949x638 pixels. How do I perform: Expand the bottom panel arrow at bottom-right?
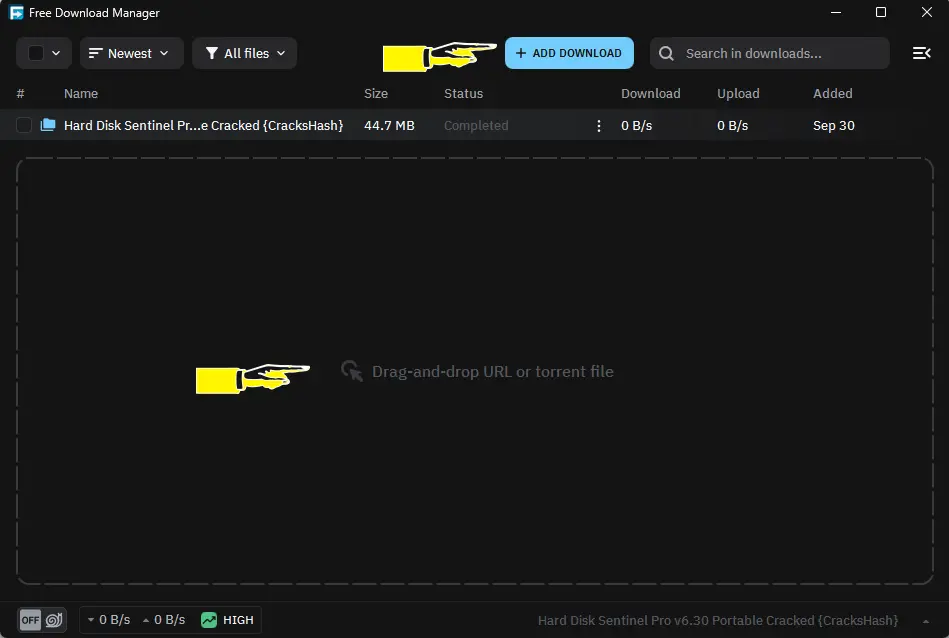[926, 621]
